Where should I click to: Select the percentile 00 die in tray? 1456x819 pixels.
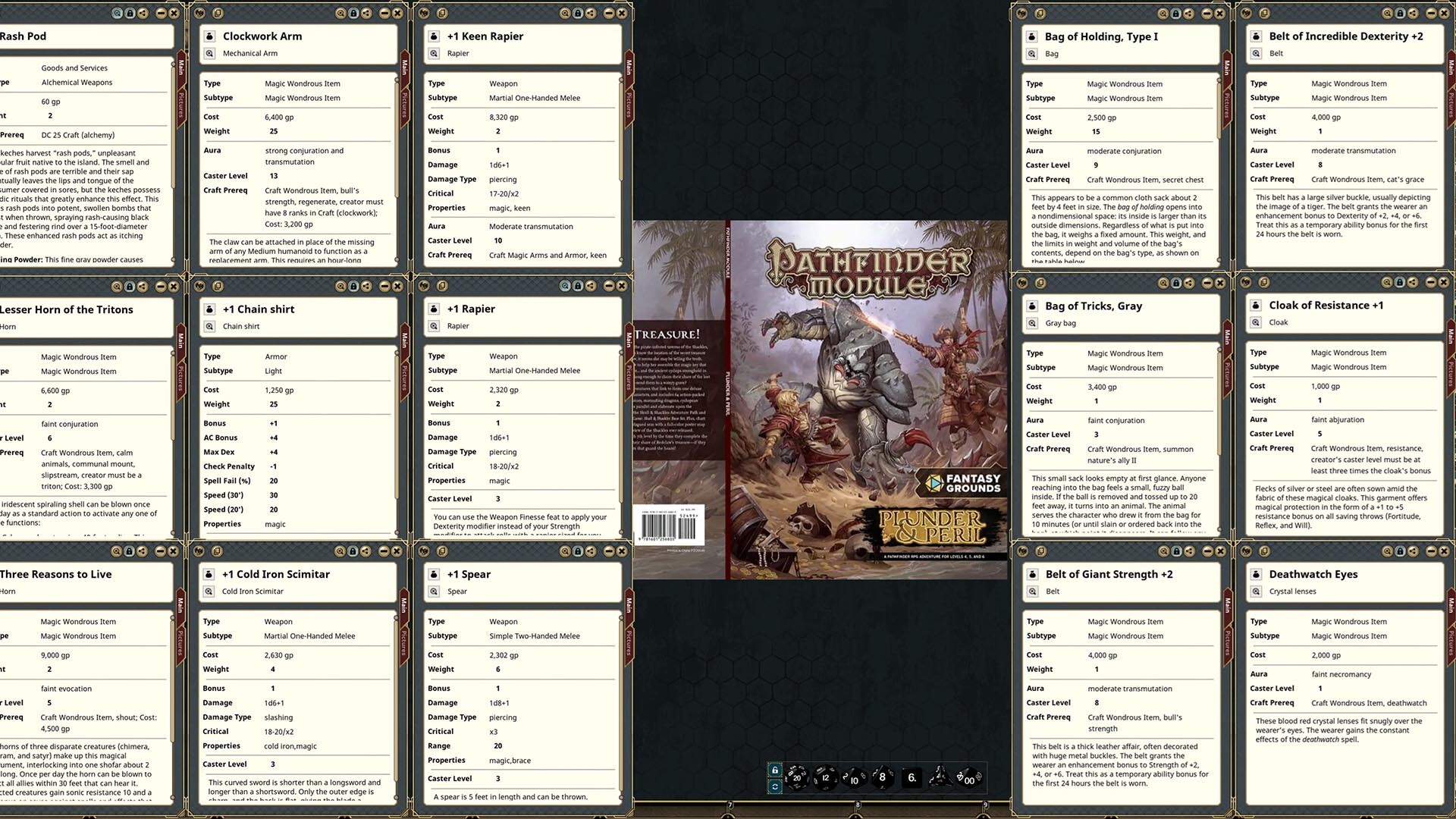click(969, 779)
